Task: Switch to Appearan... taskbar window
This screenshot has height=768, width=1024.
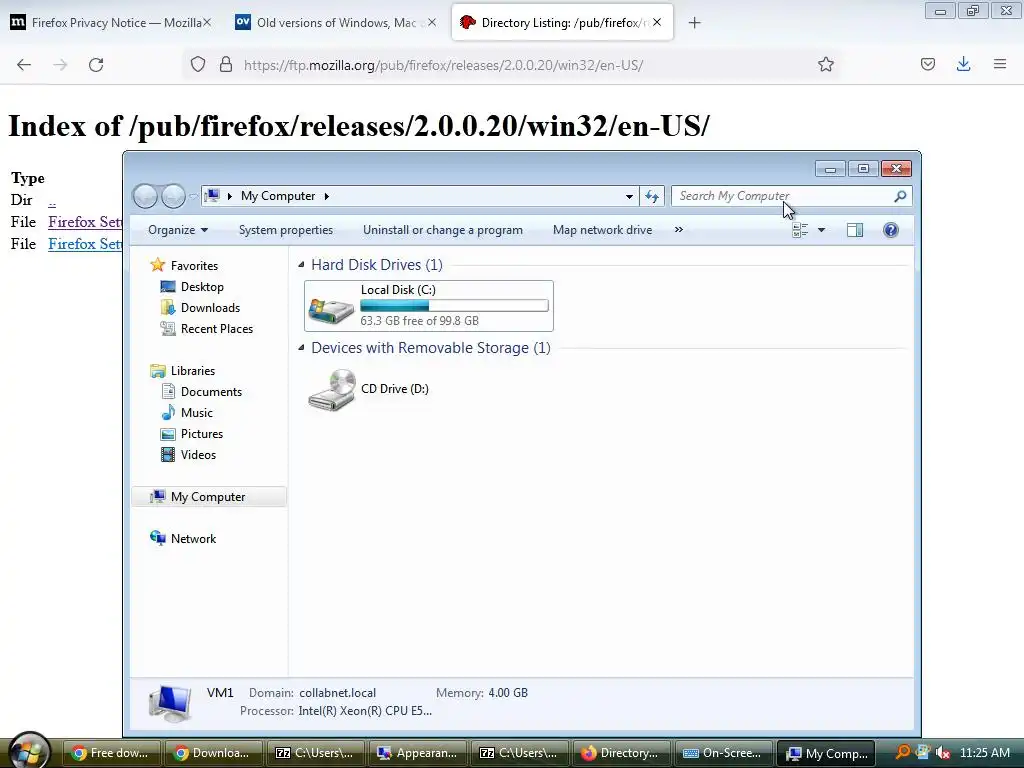Action: (x=418, y=753)
